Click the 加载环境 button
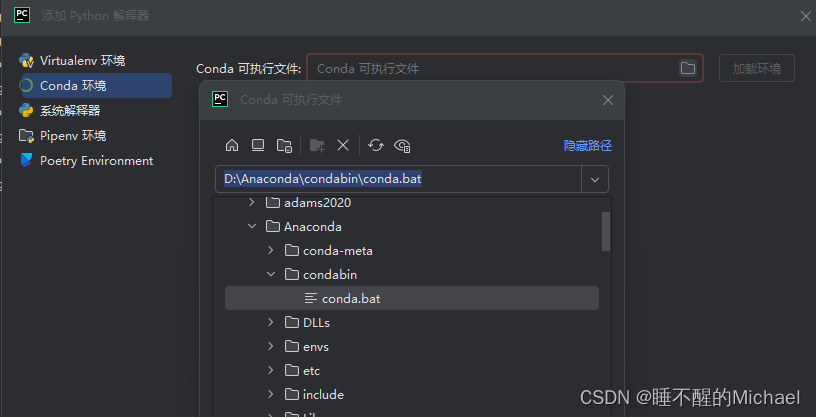Screen dimensions: 816x417 (757, 68)
